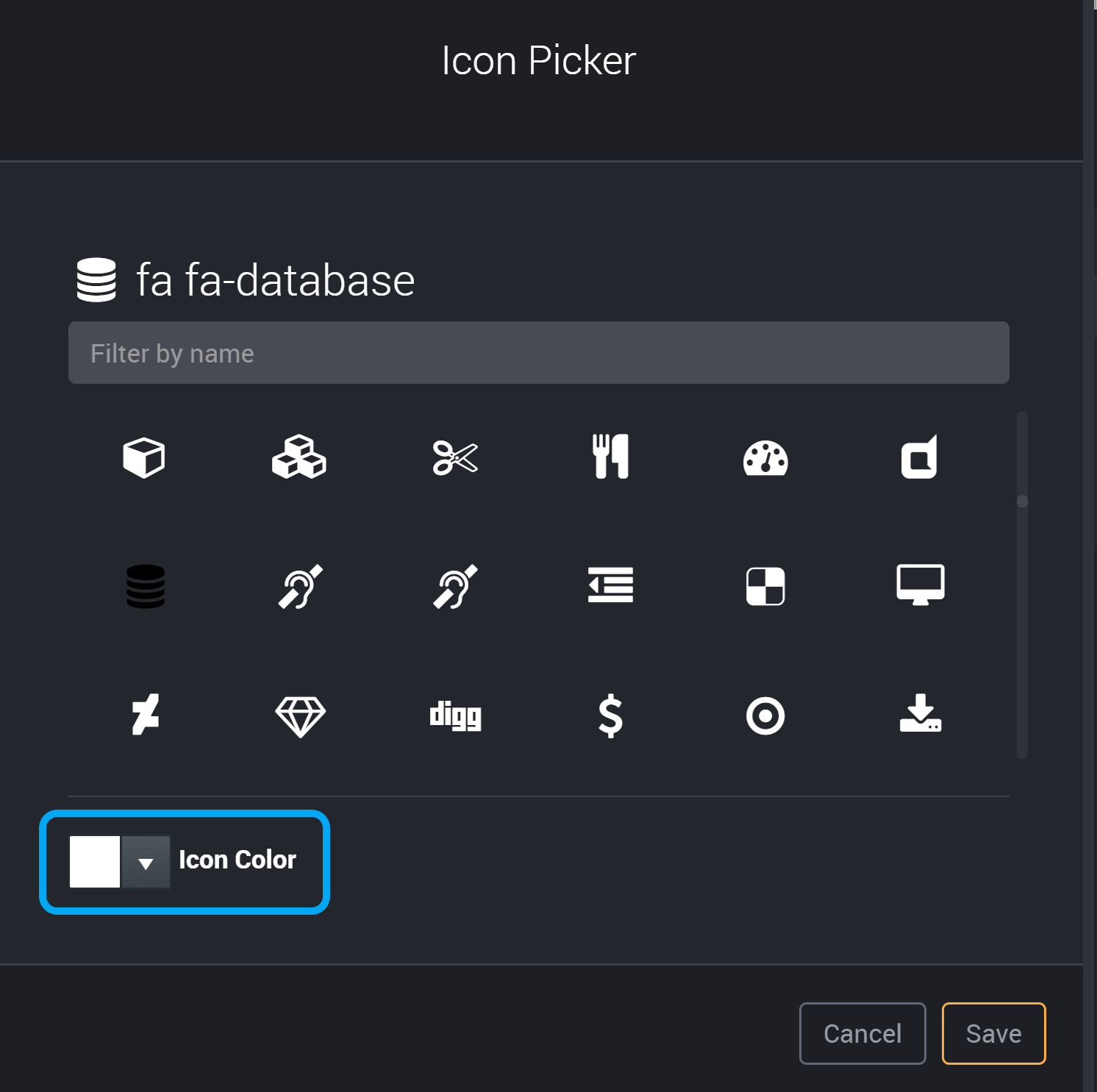Open the Icon Color dropdown arrow
1097x1092 pixels.
point(146,862)
